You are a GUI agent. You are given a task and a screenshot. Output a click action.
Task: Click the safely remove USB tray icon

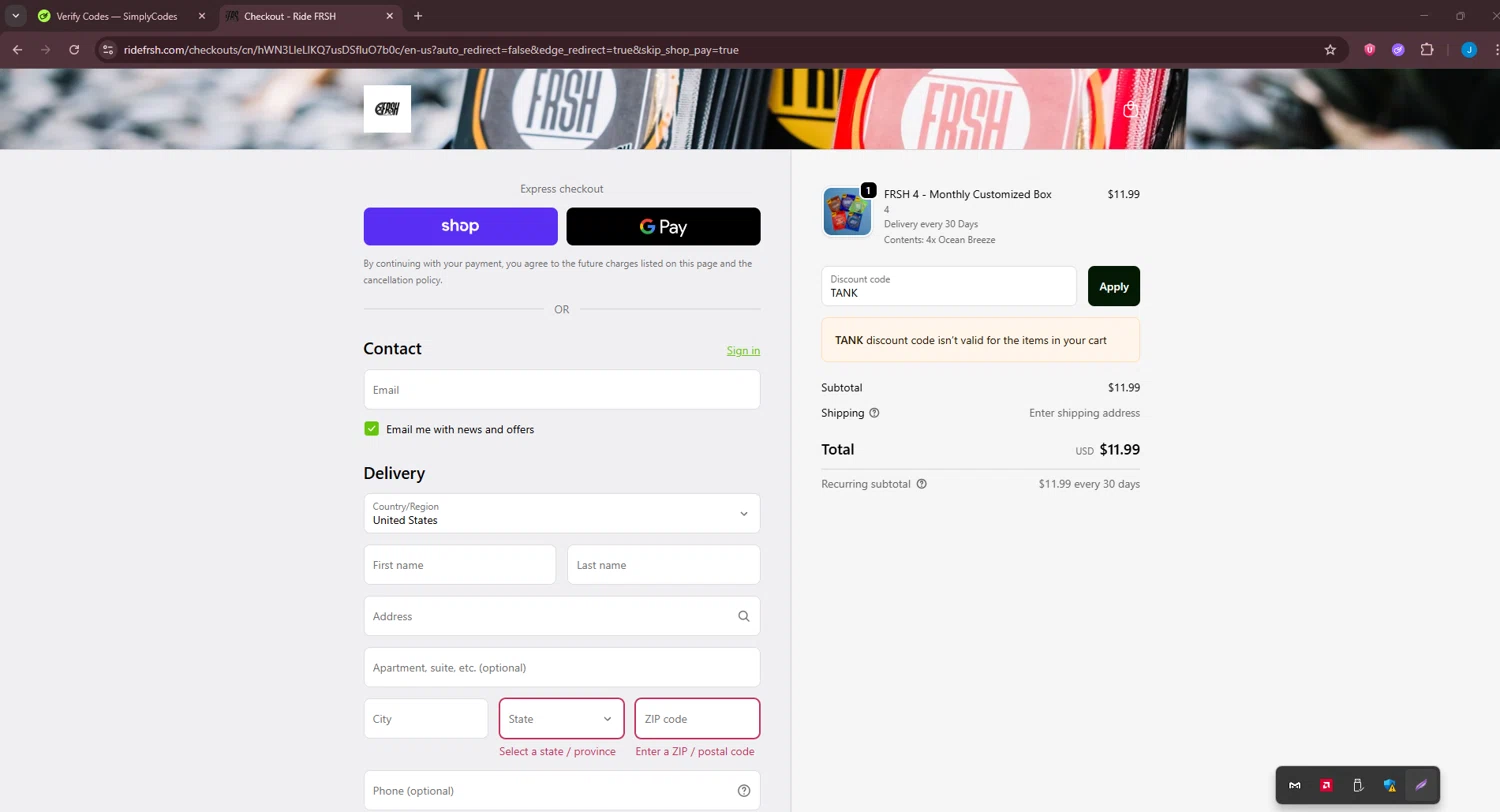[x=1357, y=785]
